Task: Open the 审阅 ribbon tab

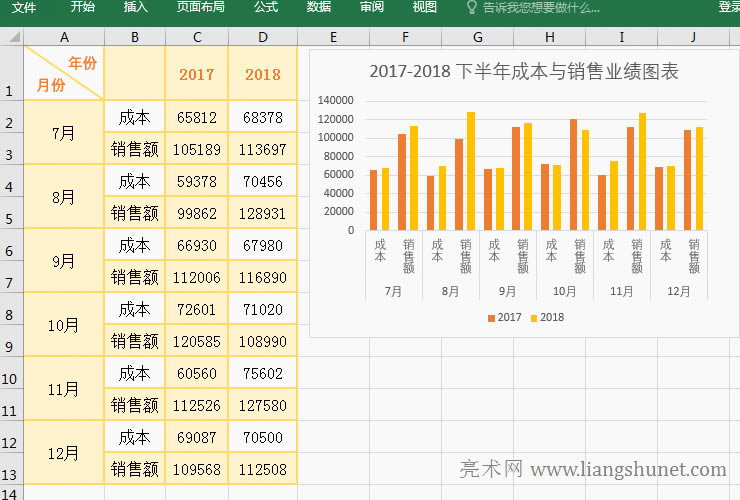Action: click(x=372, y=7)
